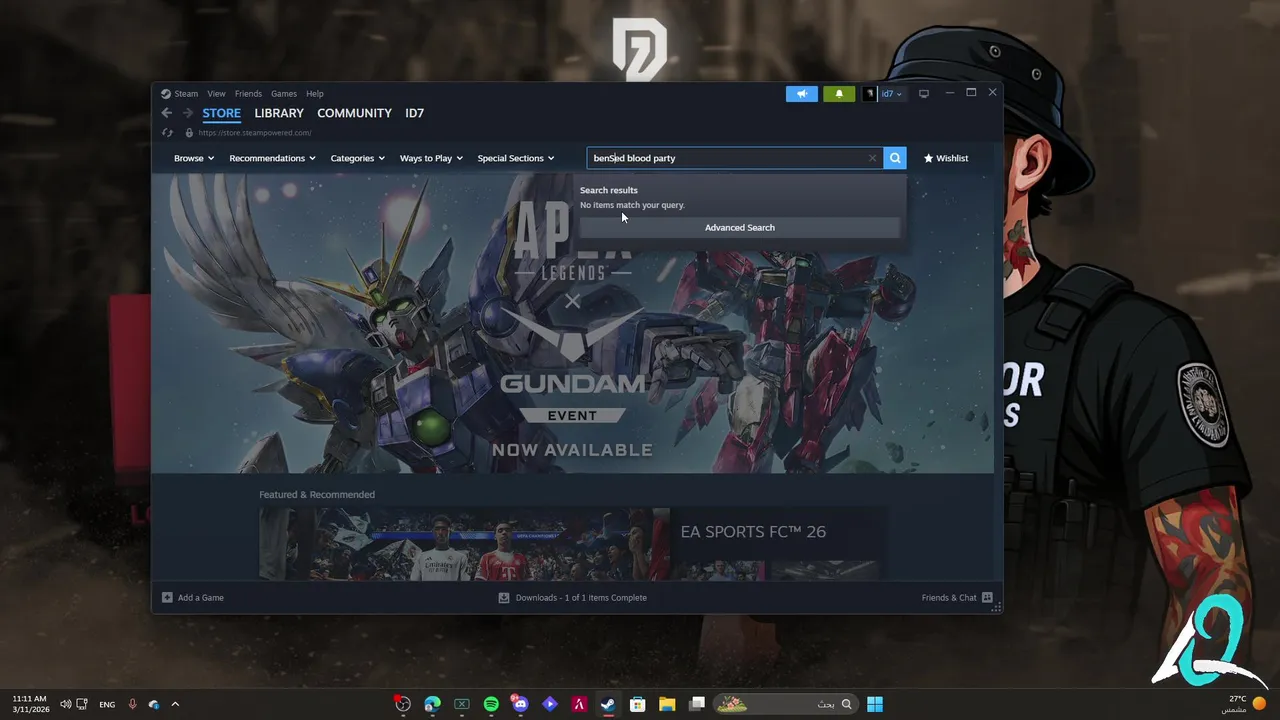Go forward with the navigation arrow
Screen dimensions: 1280x720
tap(187, 113)
